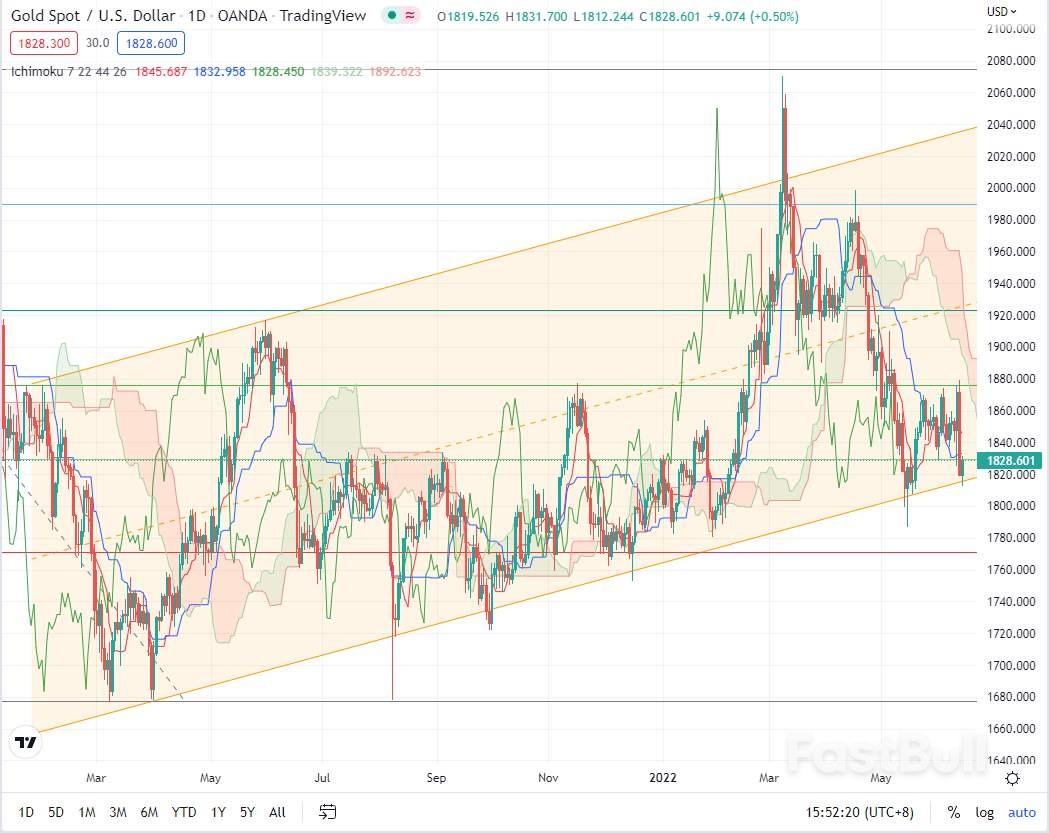Select the YTD time range
This screenshot has width=1049, height=833.
tap(184, 812)
